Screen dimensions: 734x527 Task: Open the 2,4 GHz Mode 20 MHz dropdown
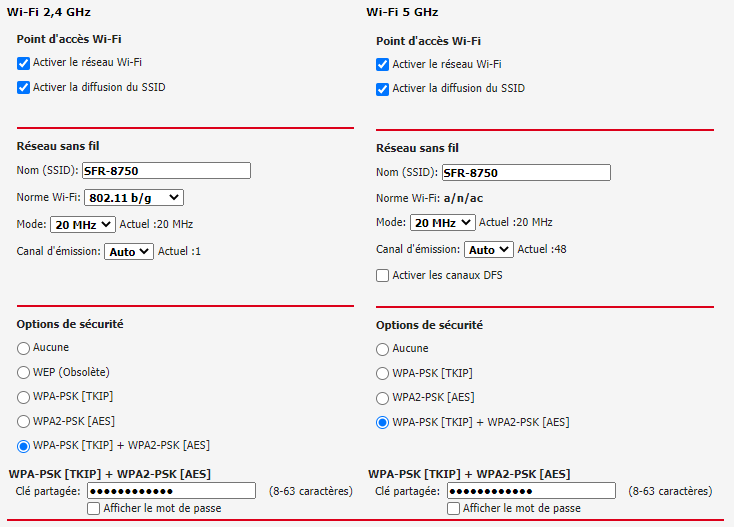[x=83, y=224]
